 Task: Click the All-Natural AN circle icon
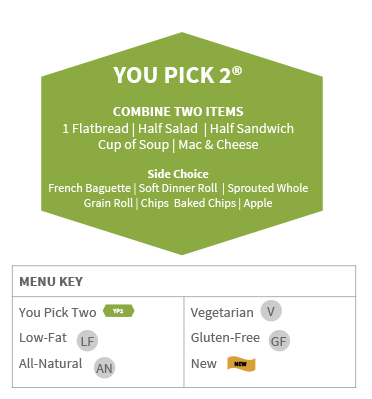tap(104, 368)
